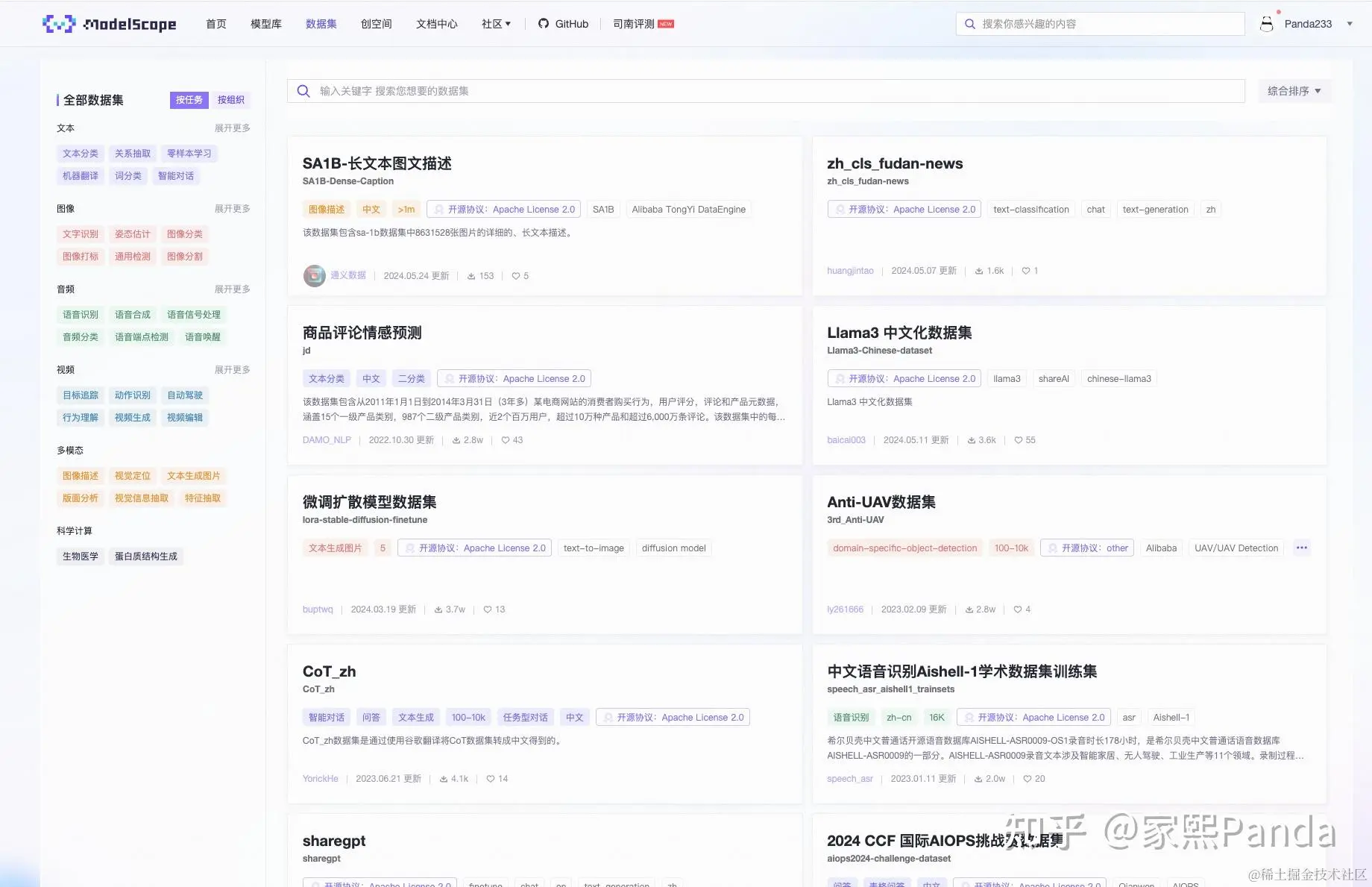Viewport: 1372px width, 887px height.
Task: Click the heart icon on the zh_cls_fudan-news card
Action: (x=1026, y=271)
